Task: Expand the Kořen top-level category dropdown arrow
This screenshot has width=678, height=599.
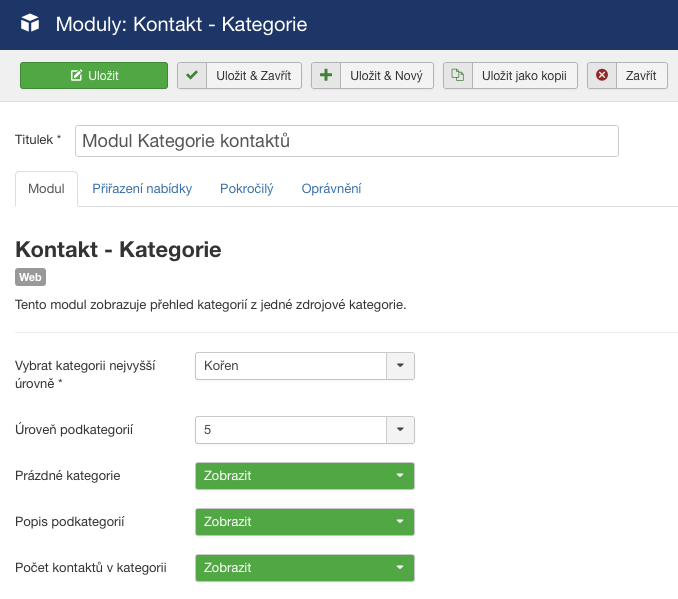Action: point(400,366)
